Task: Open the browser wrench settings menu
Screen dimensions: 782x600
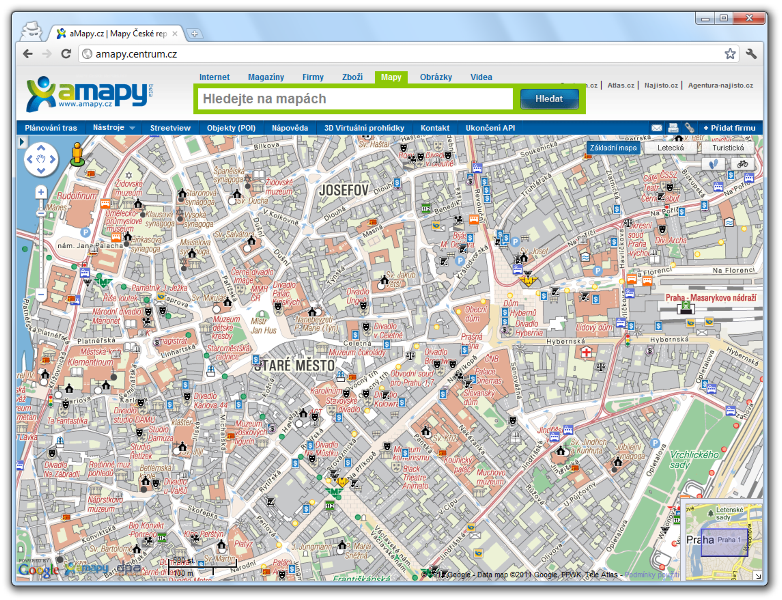Action: [751, 54]
